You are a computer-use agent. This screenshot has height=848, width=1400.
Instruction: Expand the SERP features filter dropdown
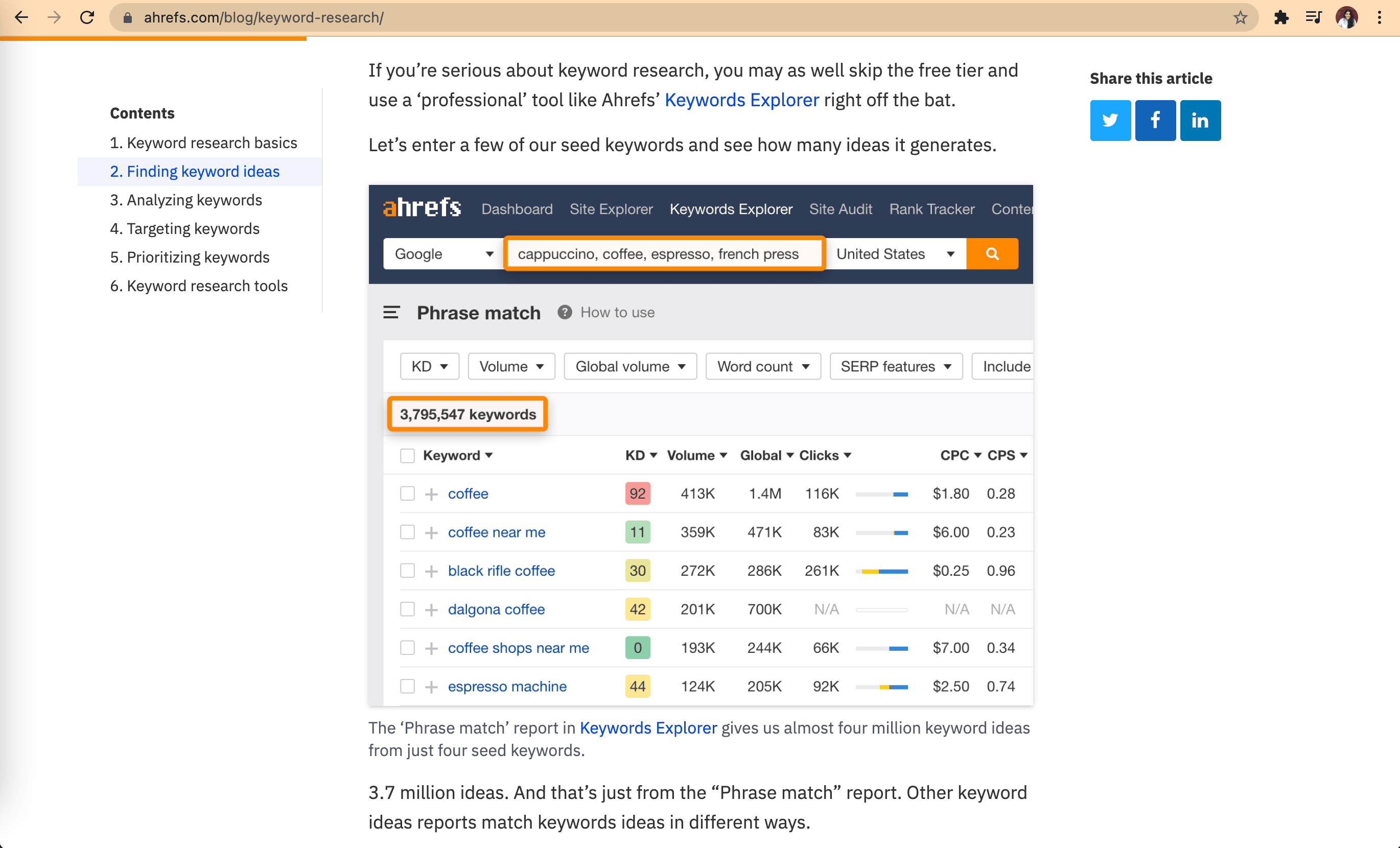(896, 366)
